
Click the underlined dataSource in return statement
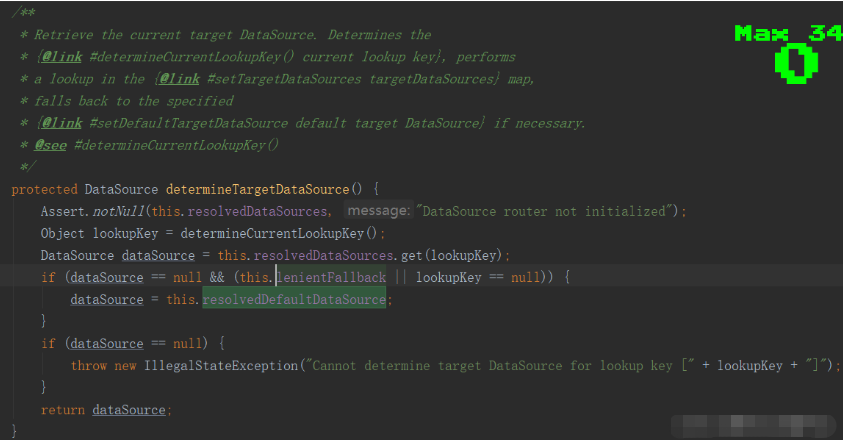click(129, 410)
